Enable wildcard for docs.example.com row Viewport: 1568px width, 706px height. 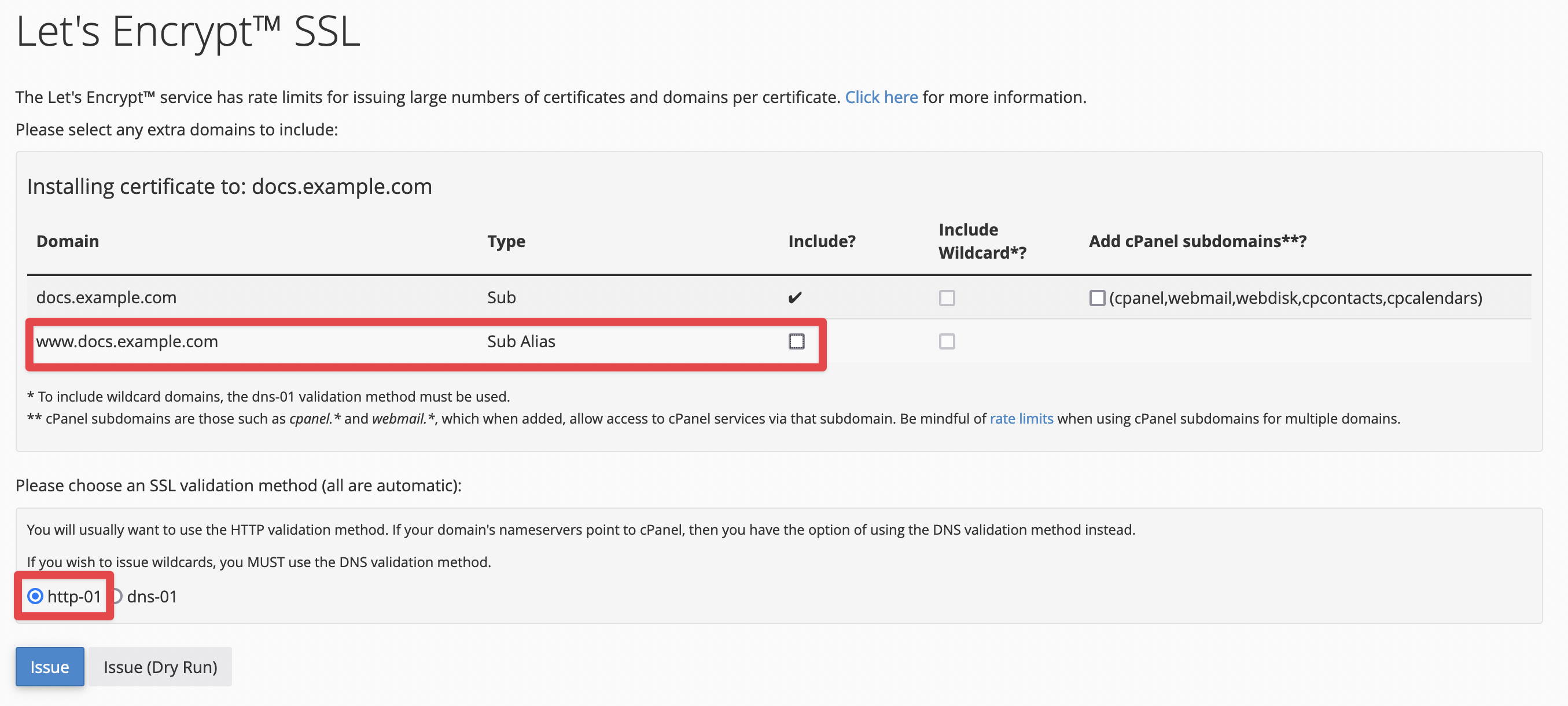point(947,297)
